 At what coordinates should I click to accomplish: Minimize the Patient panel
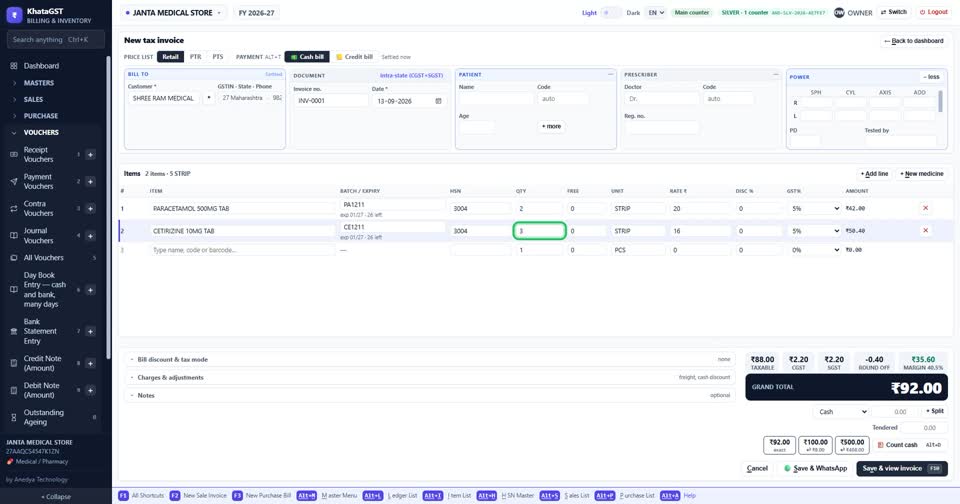pos(610,75)
